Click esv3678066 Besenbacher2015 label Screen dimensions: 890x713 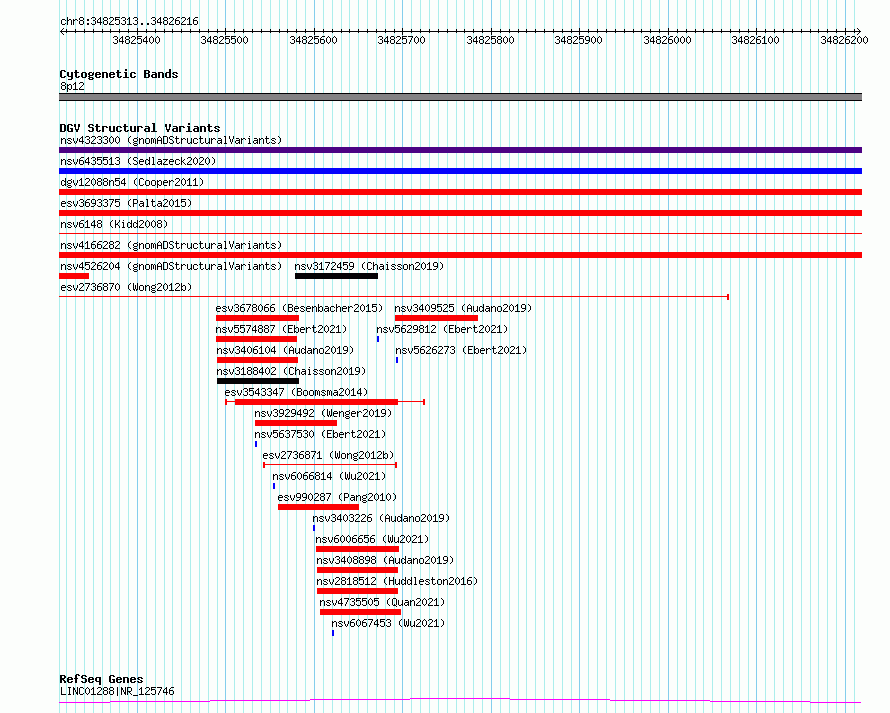(x=299, y=308)
